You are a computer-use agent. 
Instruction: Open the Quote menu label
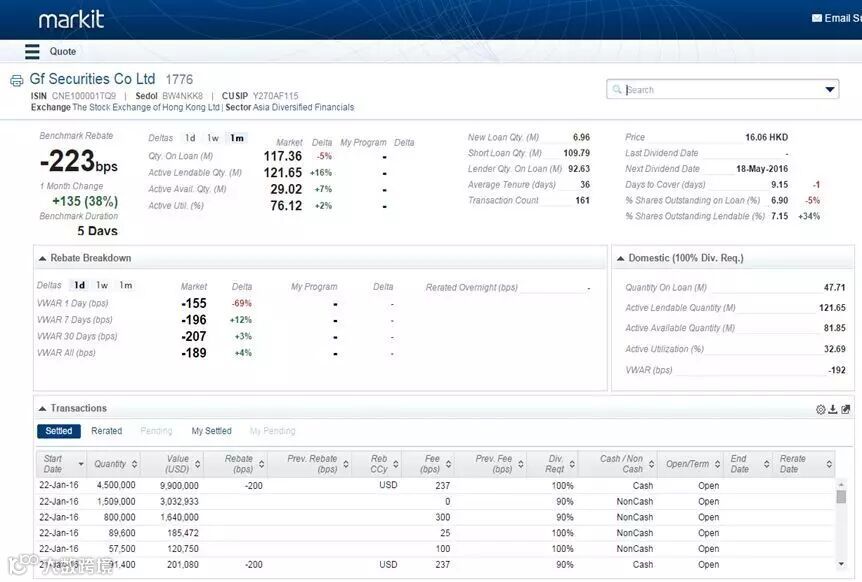pos(63,52)
